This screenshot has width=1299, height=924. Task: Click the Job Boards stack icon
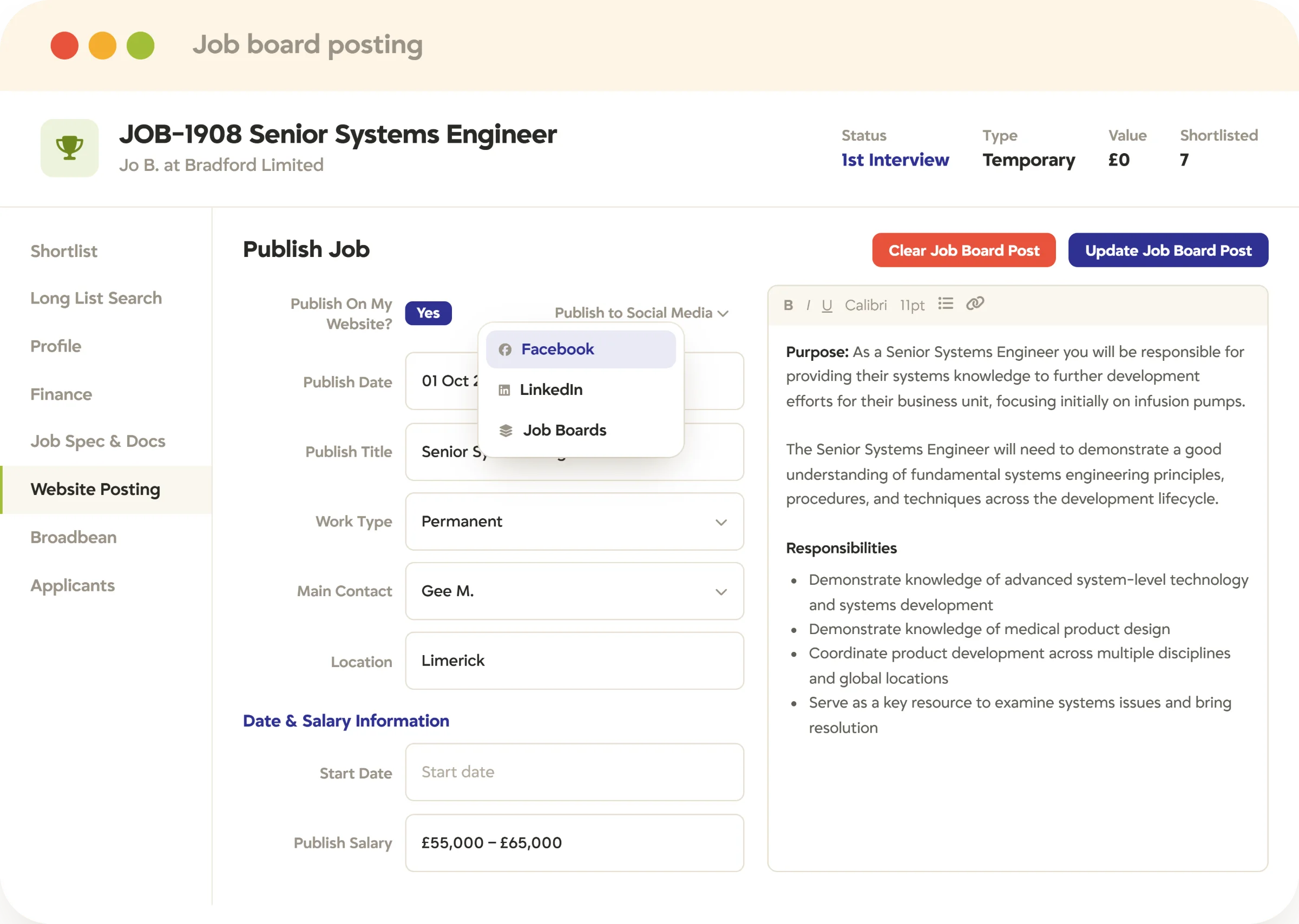[506, 430]
